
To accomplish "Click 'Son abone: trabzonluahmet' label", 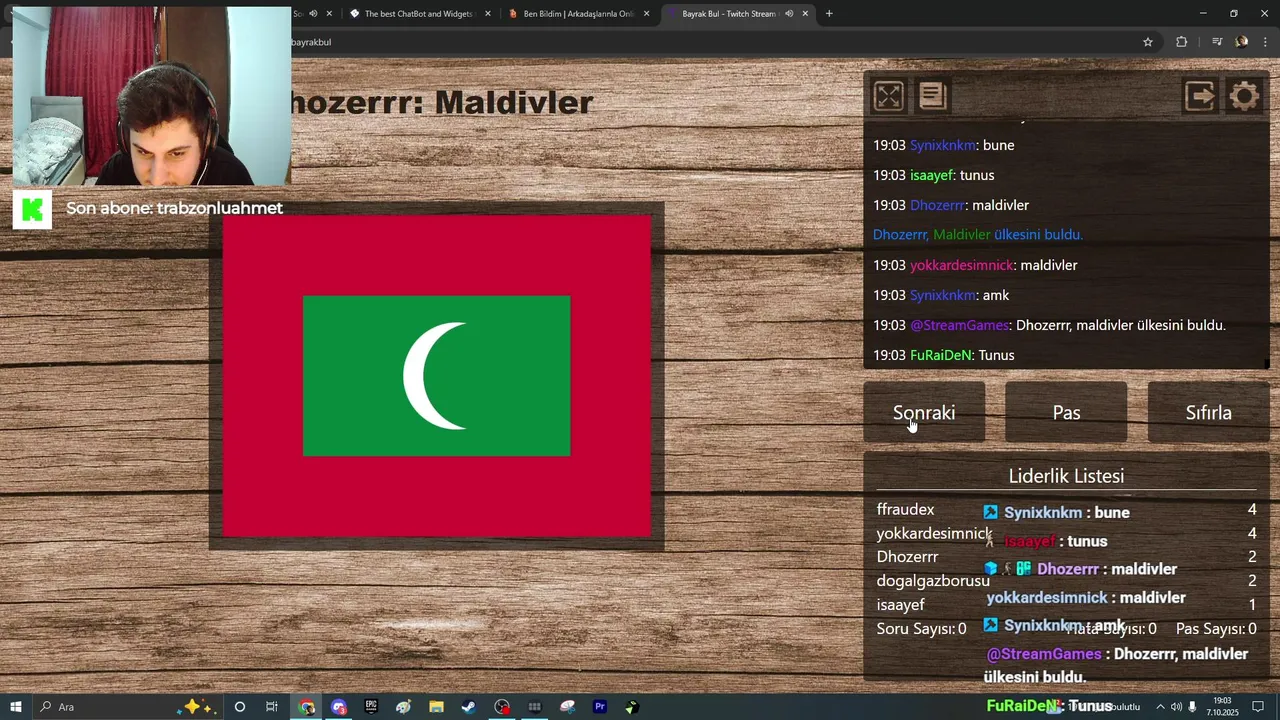I will click(x=175, y=208).
